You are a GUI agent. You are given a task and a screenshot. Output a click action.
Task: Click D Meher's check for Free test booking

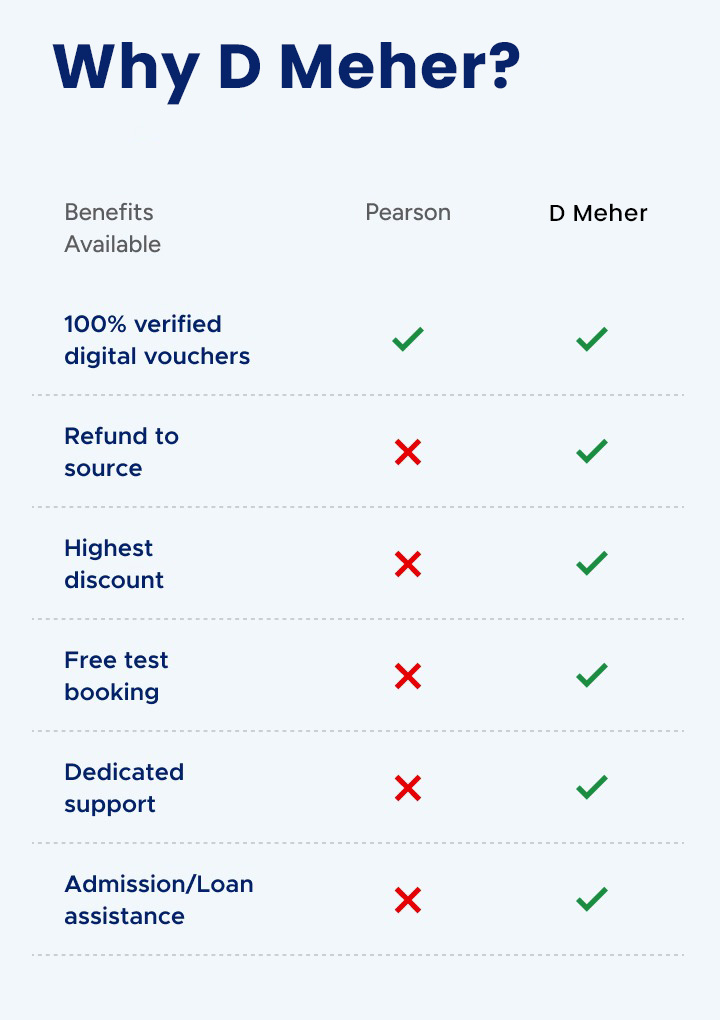(592, 676)
